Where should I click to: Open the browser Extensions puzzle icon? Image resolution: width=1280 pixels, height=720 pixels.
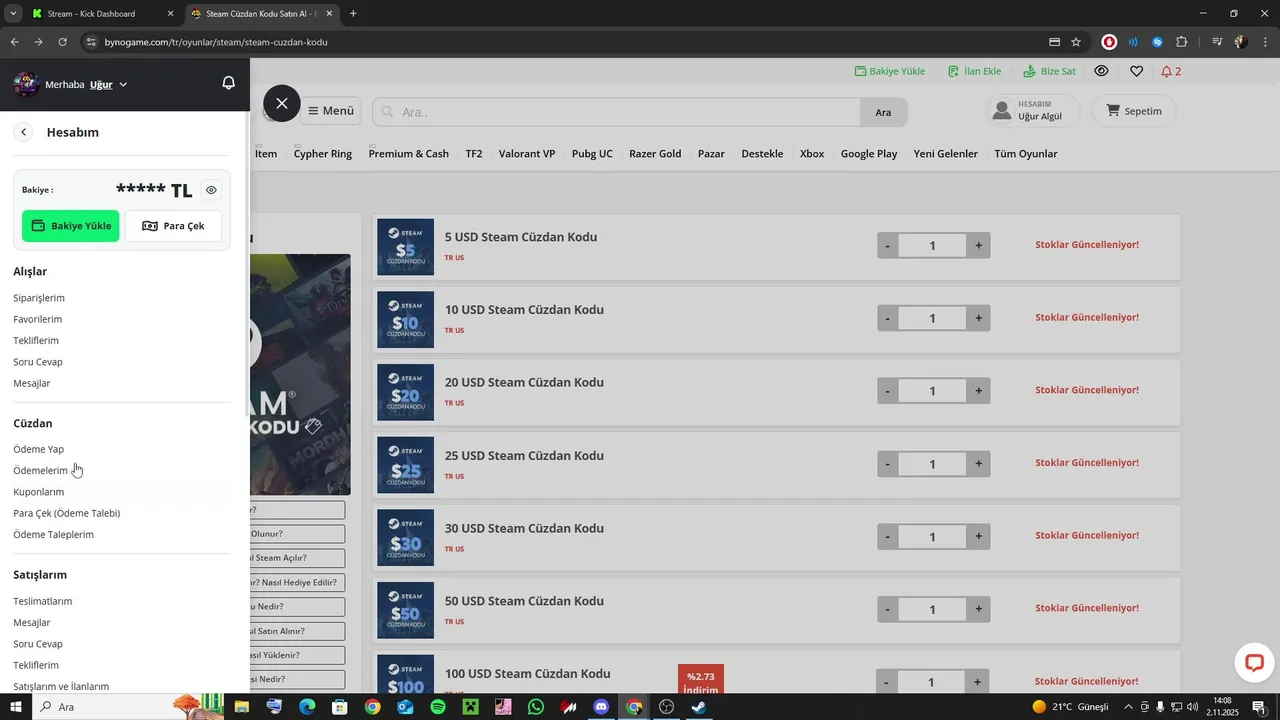pos(1181,42)
